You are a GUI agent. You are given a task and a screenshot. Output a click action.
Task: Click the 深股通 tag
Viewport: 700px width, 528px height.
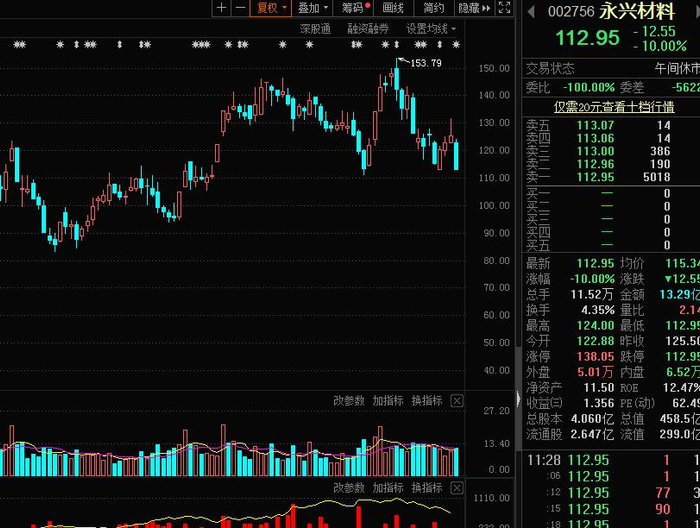click(x=315, y=29)
